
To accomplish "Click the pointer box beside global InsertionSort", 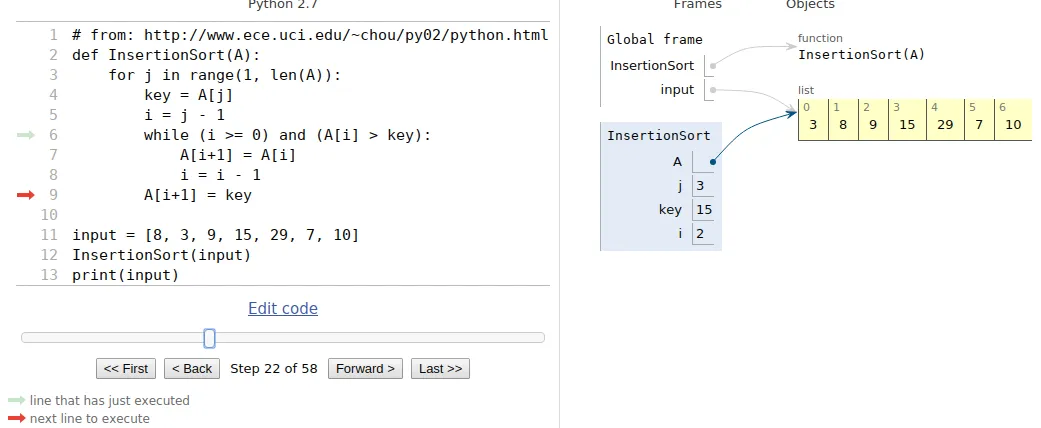I will click(x=711, y=66).
